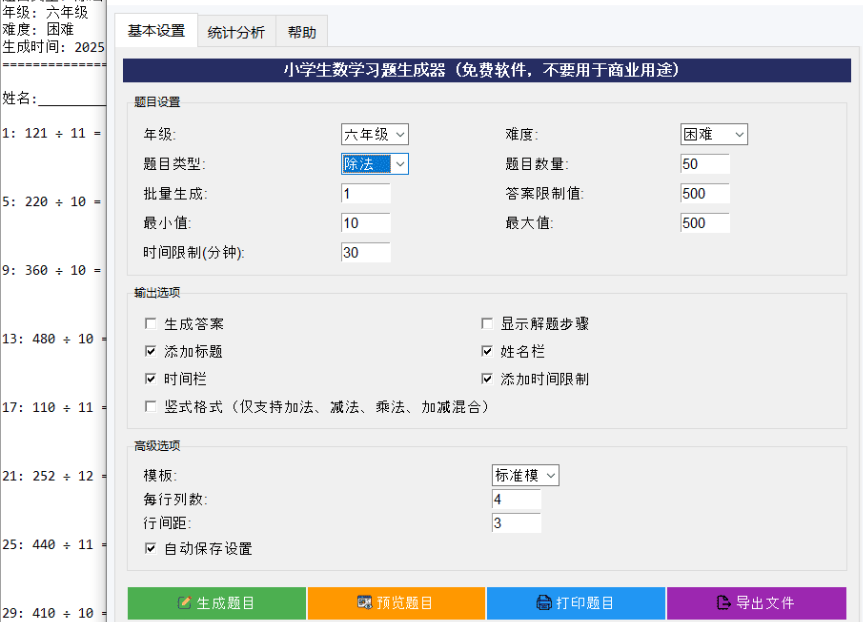Enable 竖式格式 vertical format checkbox
Viewport: 863px width, 622px height.
pos(151,407)
